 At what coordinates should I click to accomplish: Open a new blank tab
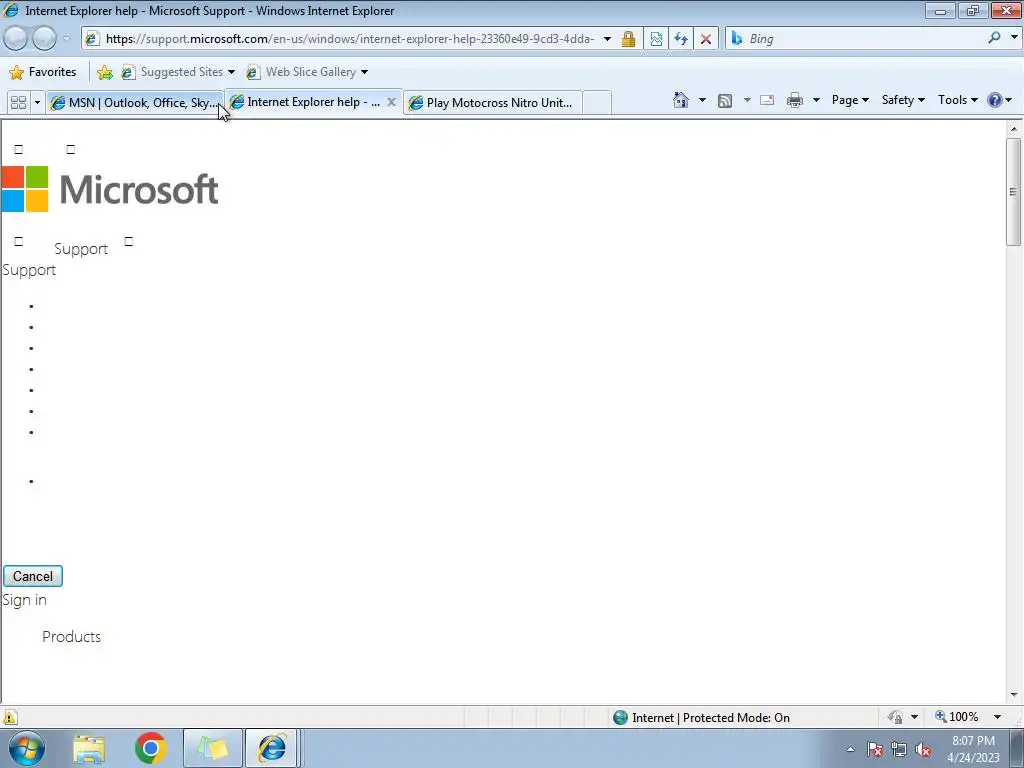(x=597, y=103)
